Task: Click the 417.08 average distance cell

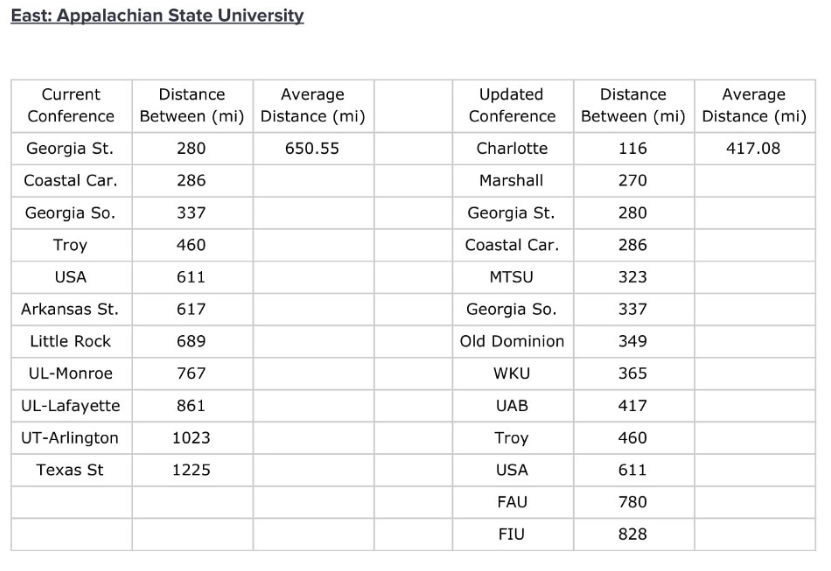Action: pyautogui.click(x=753, y=149)
